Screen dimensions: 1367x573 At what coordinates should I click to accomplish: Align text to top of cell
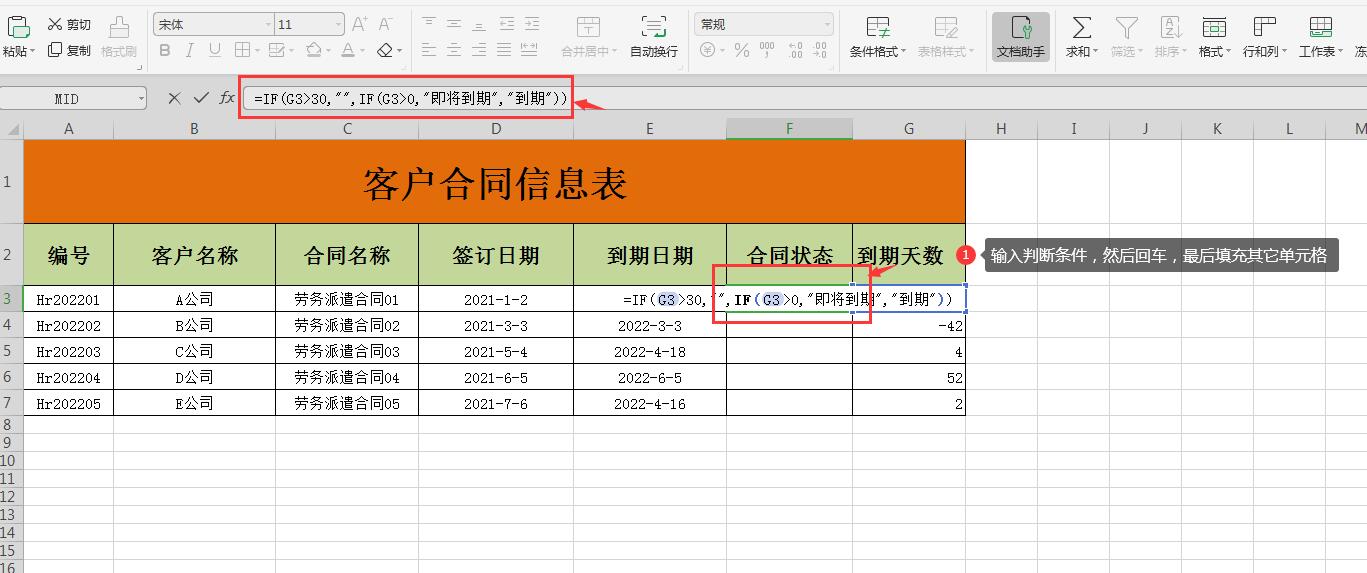(429, 24)
